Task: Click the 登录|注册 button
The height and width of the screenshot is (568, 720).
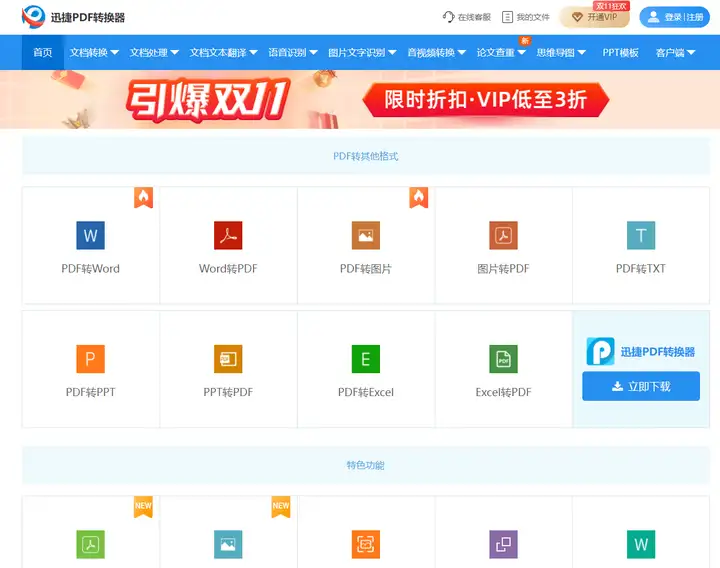Action: [675, 17]
